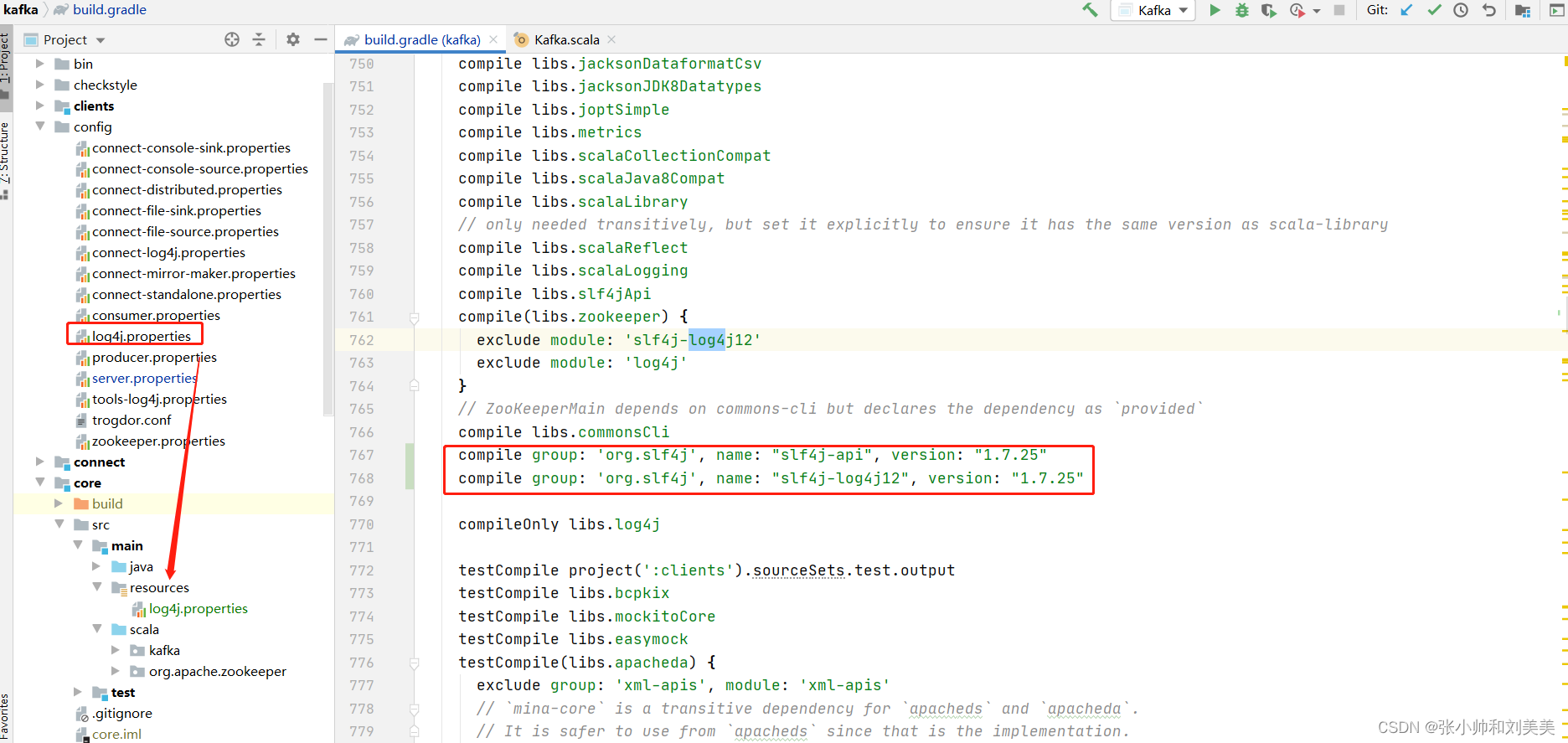1568x743 pixels.
Task: Open the Favorites side tool tab
Action: tap(6, 716)
